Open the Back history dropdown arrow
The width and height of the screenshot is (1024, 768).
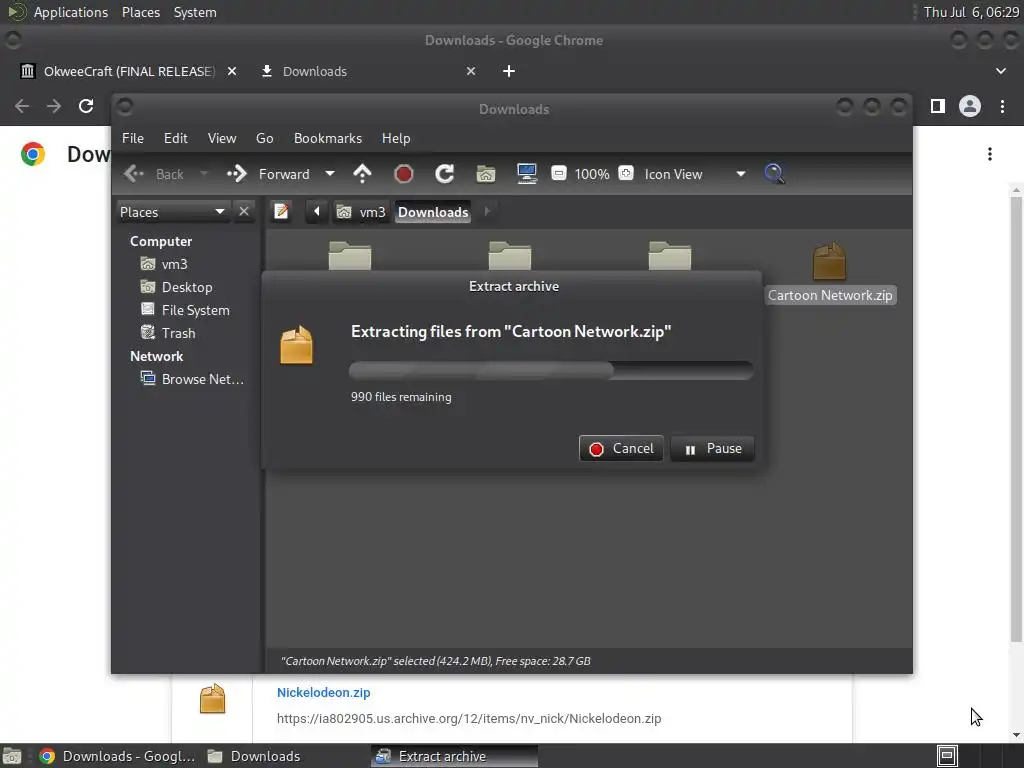click(204, 174)
